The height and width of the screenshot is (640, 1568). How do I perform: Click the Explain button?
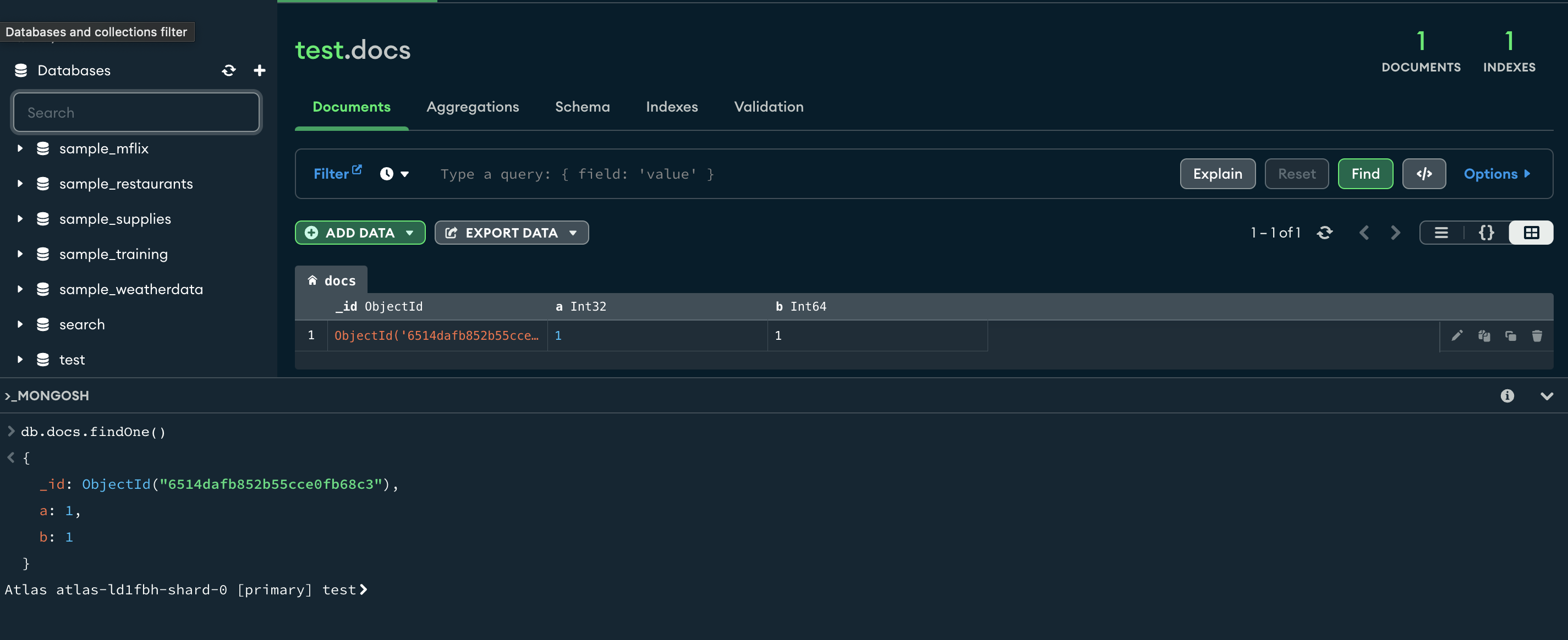point(1217,174)
